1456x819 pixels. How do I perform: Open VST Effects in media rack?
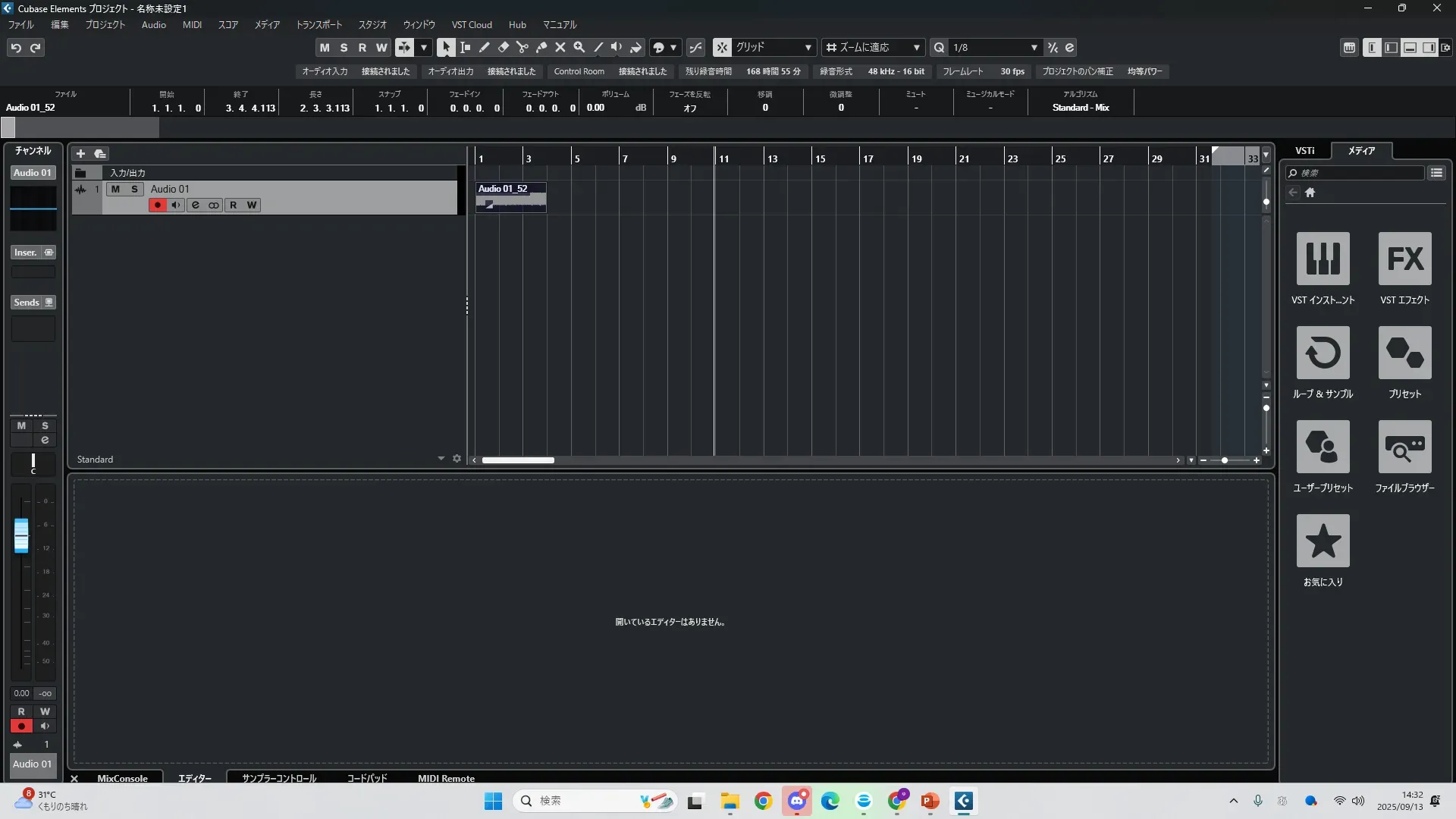coord(1404,259)
